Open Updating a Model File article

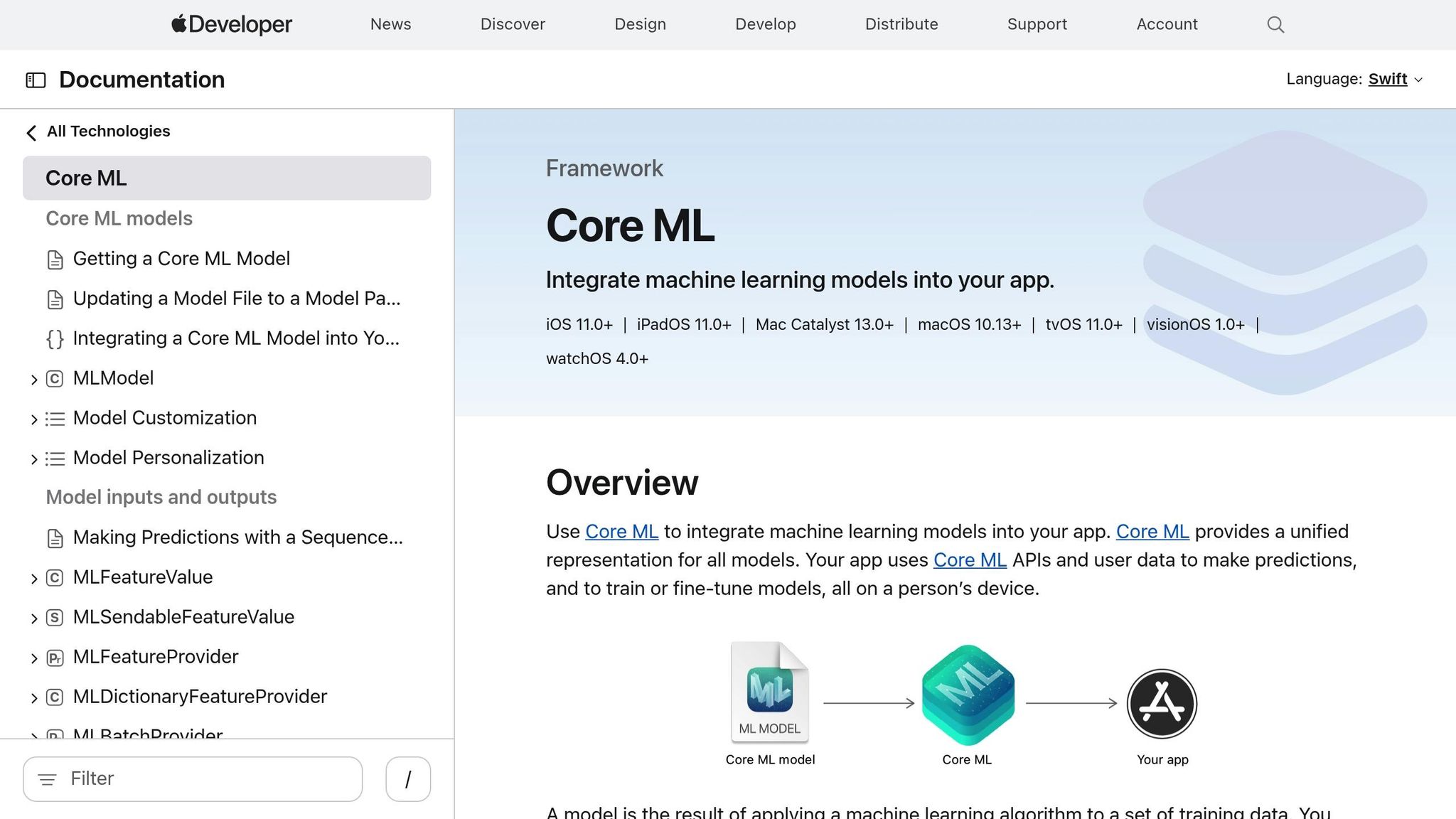point(237,299)
